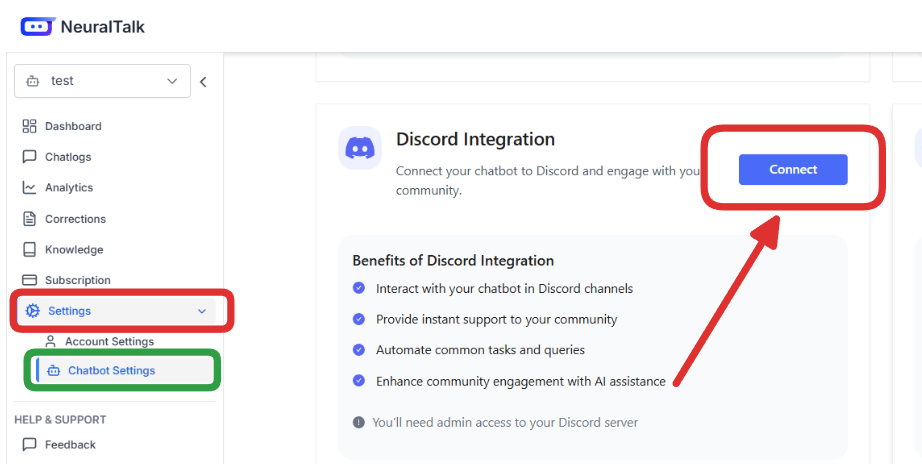
Task: Click the Benefits of Discord Integration heading
Action: (x=453, y=261)
